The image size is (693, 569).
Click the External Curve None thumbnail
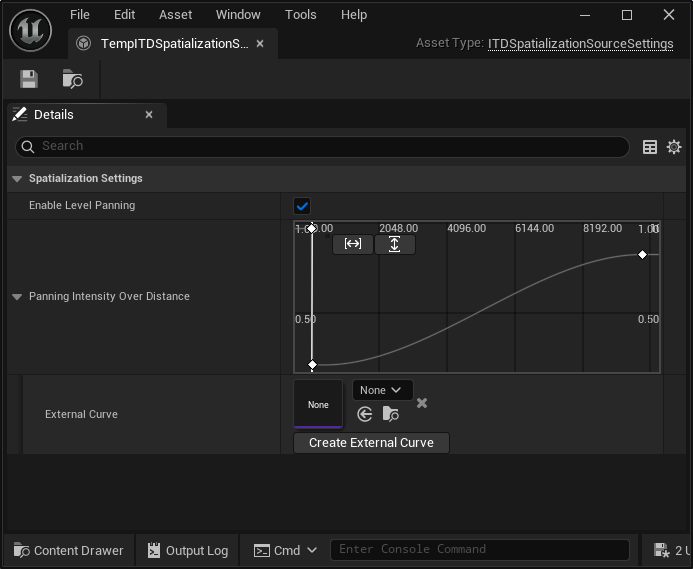tap(318, 404)
